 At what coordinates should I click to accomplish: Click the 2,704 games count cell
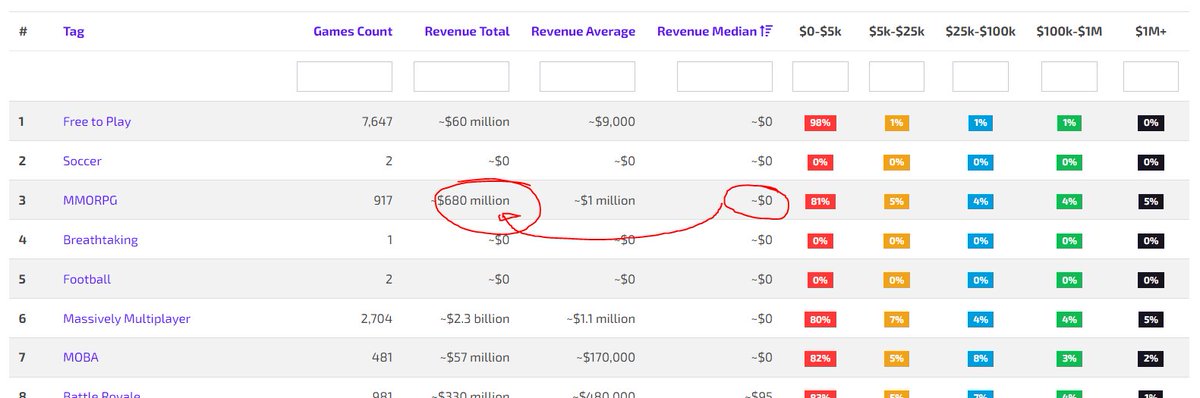[377, 319]
